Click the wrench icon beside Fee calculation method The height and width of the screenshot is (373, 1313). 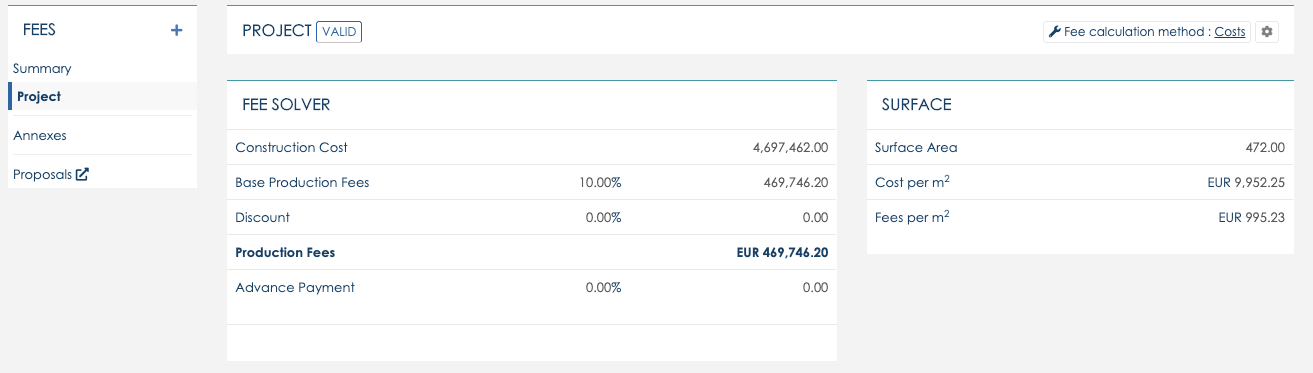coord(1054,32)
